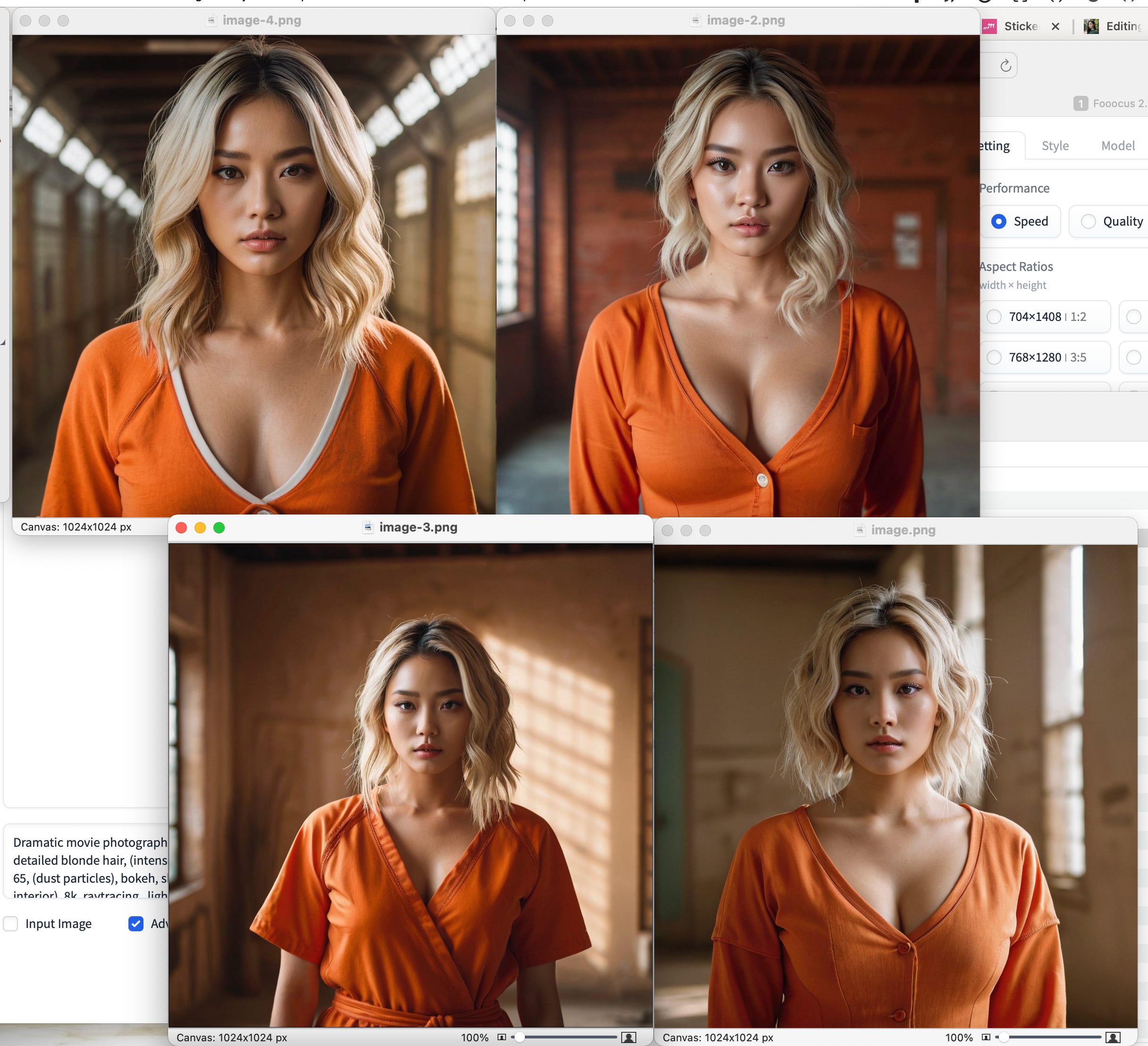
Task: Select the Quality performance option
Action: click(1088, 221)
